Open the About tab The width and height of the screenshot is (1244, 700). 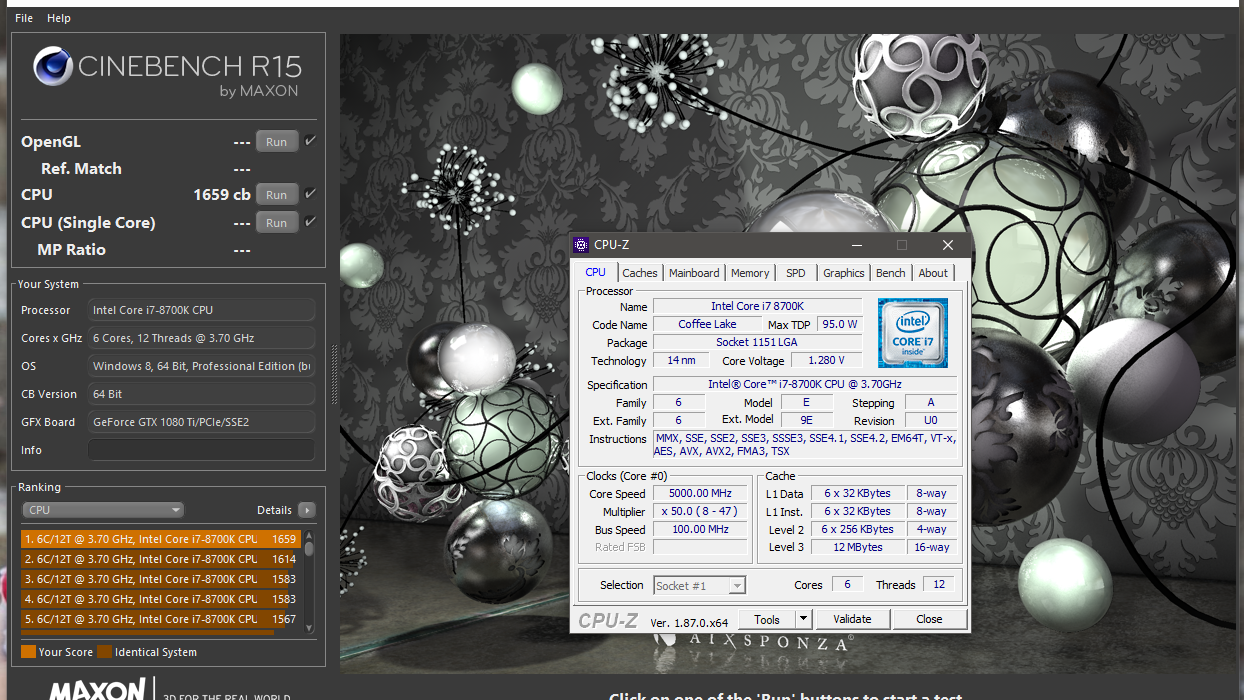coord(933,273)
